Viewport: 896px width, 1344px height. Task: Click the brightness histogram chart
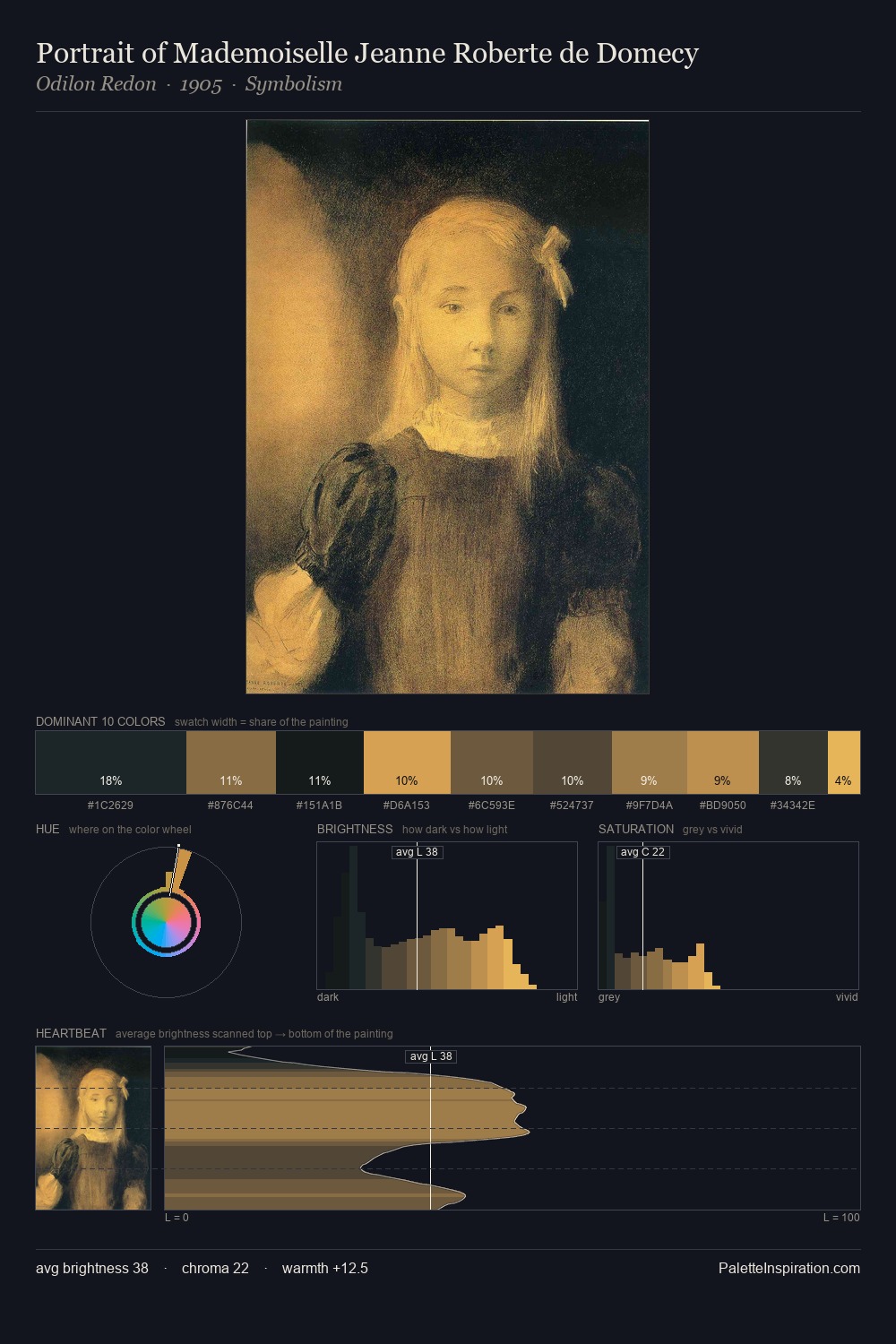coord(447,916)
